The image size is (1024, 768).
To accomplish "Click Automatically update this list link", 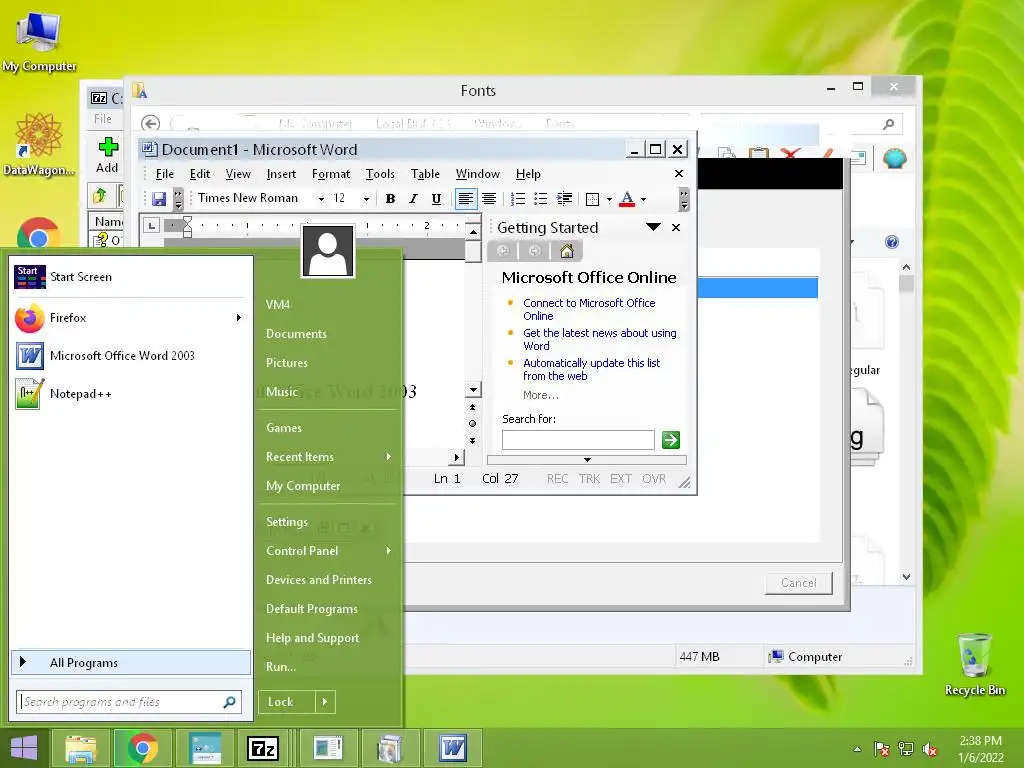I will [591, 369].
